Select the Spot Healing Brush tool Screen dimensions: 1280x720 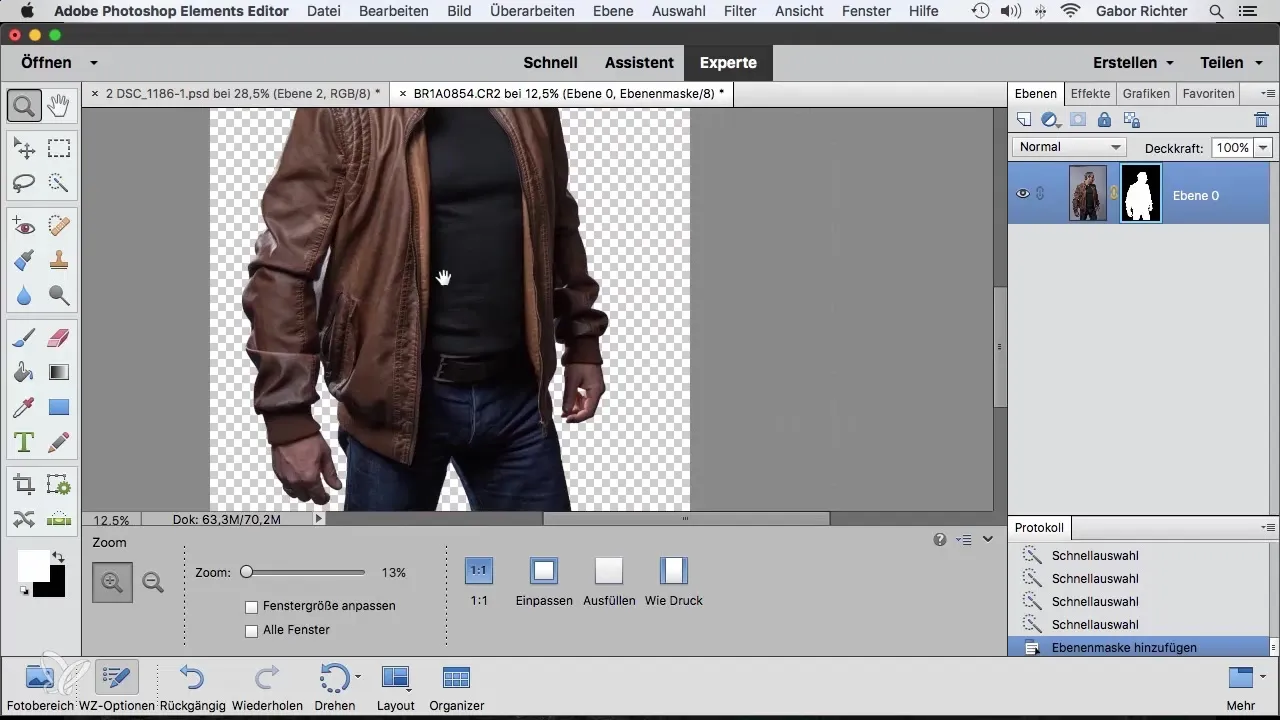click(x=59, y=227)
